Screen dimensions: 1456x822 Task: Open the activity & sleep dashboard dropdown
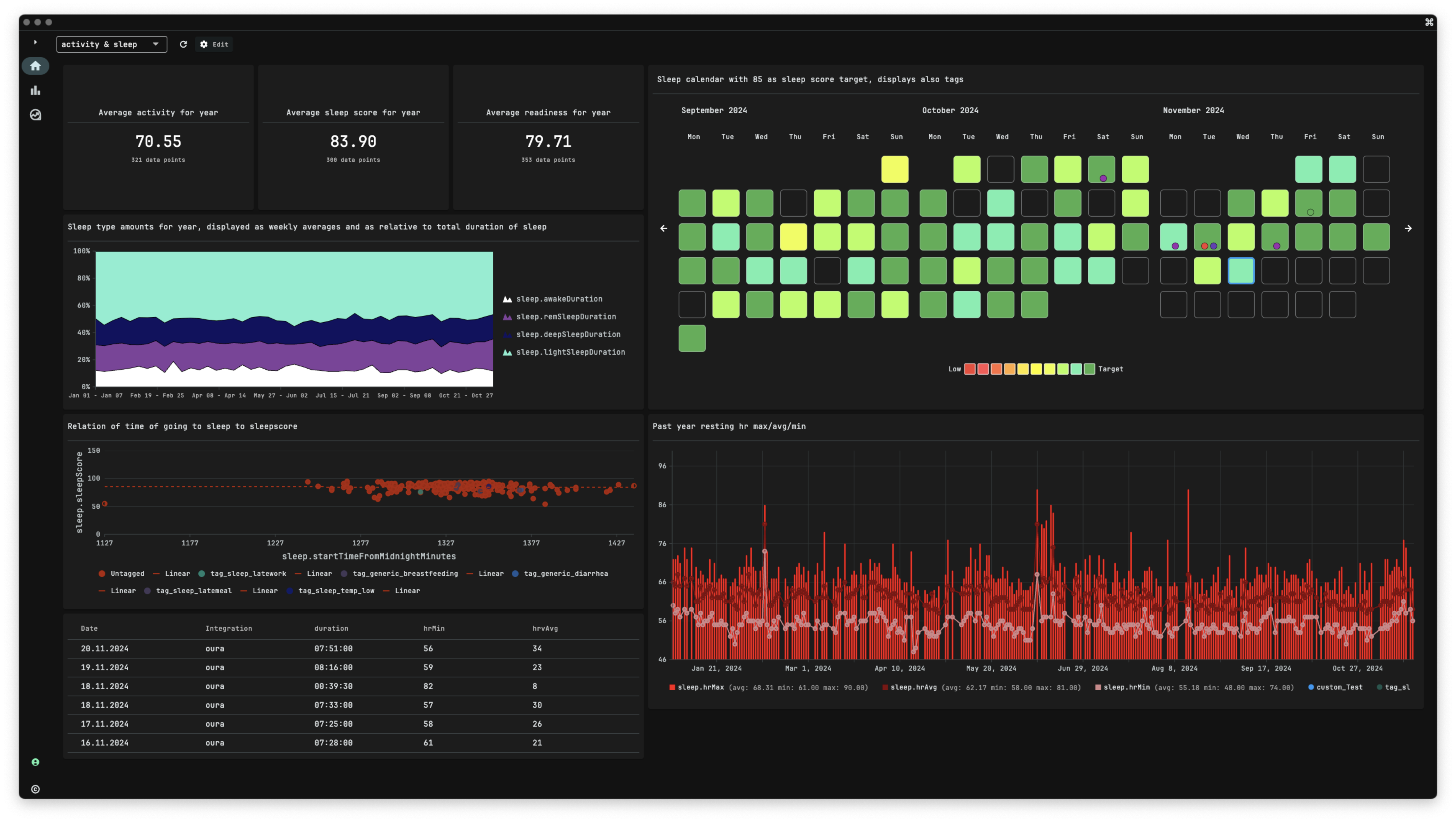[x=111, y=44]
